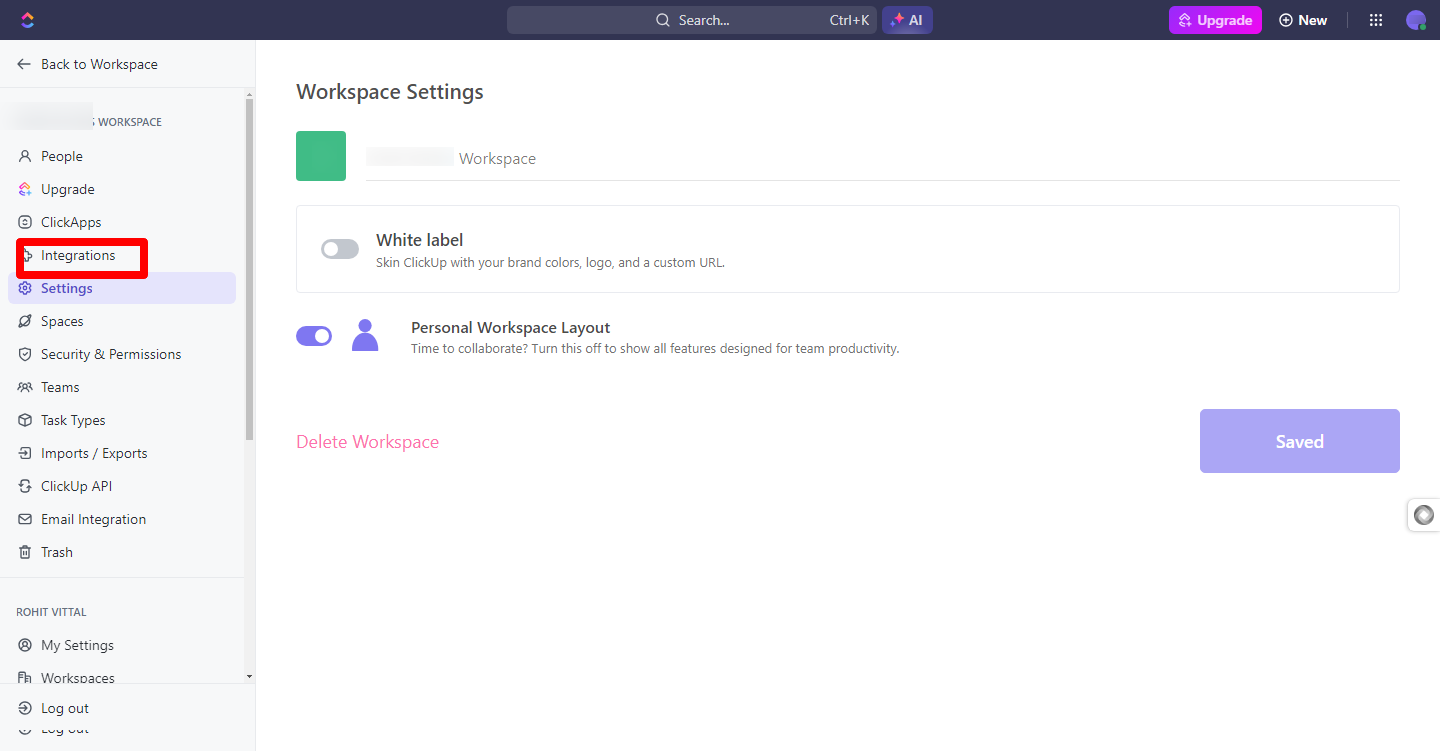Click the People icon in sidebar
This screenshot has width=1440, height=752.
point(25,156)
